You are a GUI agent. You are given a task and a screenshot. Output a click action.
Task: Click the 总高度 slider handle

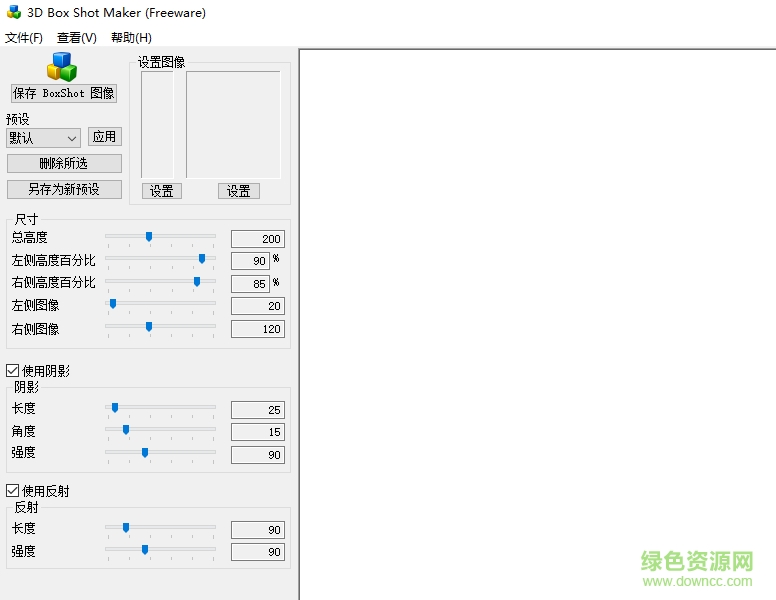148,237
